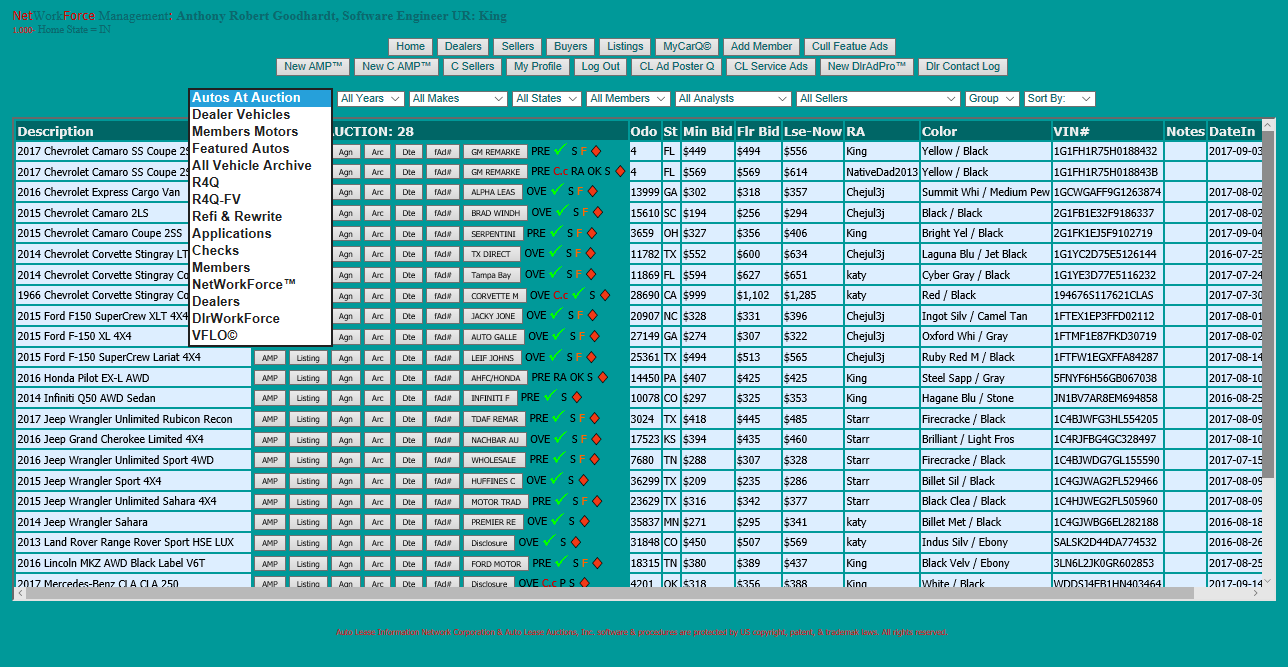Click the red diamond in the Lincoln MKZ row
1288x667 pixels.
click(598, 563)
